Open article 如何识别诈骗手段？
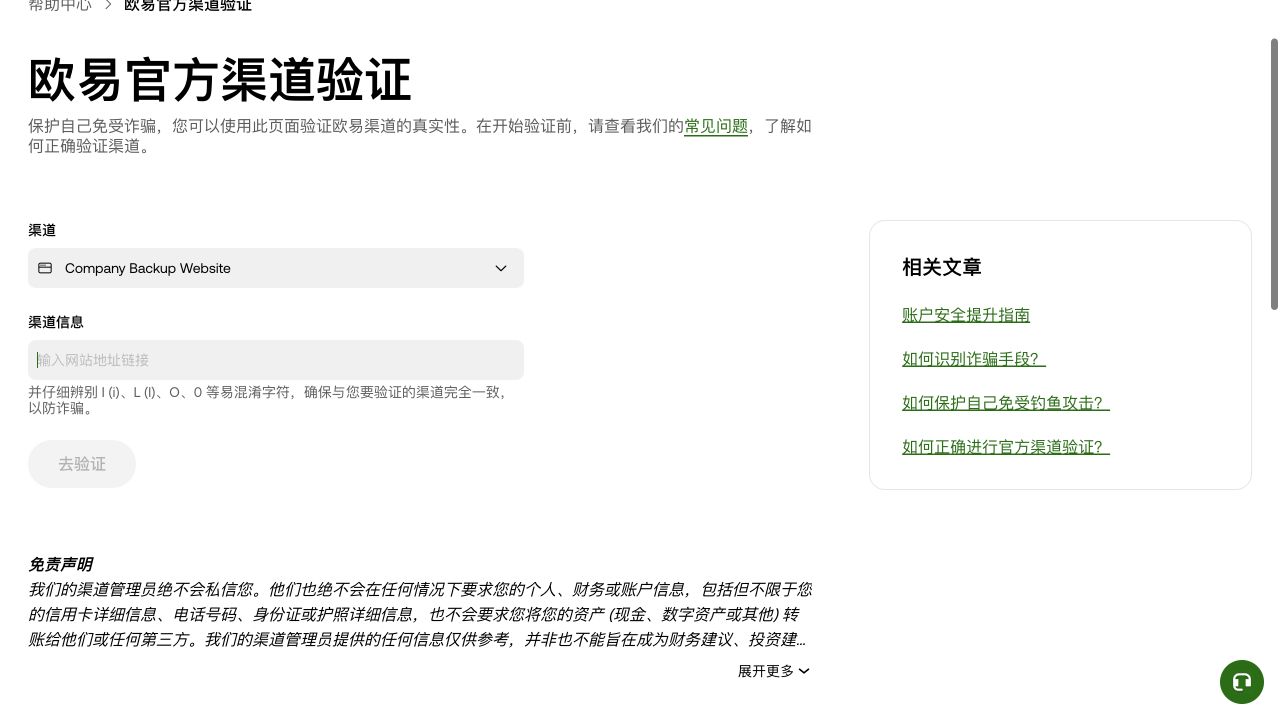The width and height of the screenshot is (1280, 720). 974,359
